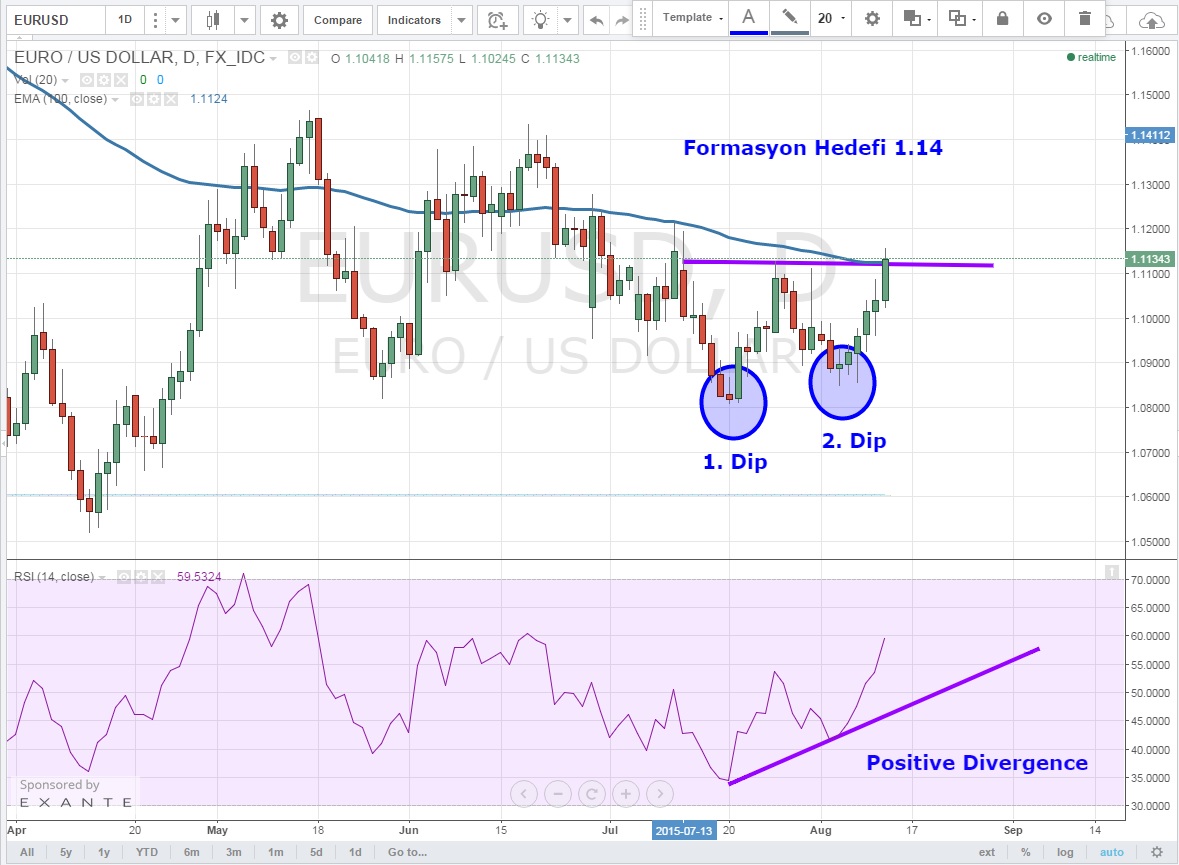This screenshot has width=1179, height=865.
Task: Click the Go to... button
Action: click(407, 852)
